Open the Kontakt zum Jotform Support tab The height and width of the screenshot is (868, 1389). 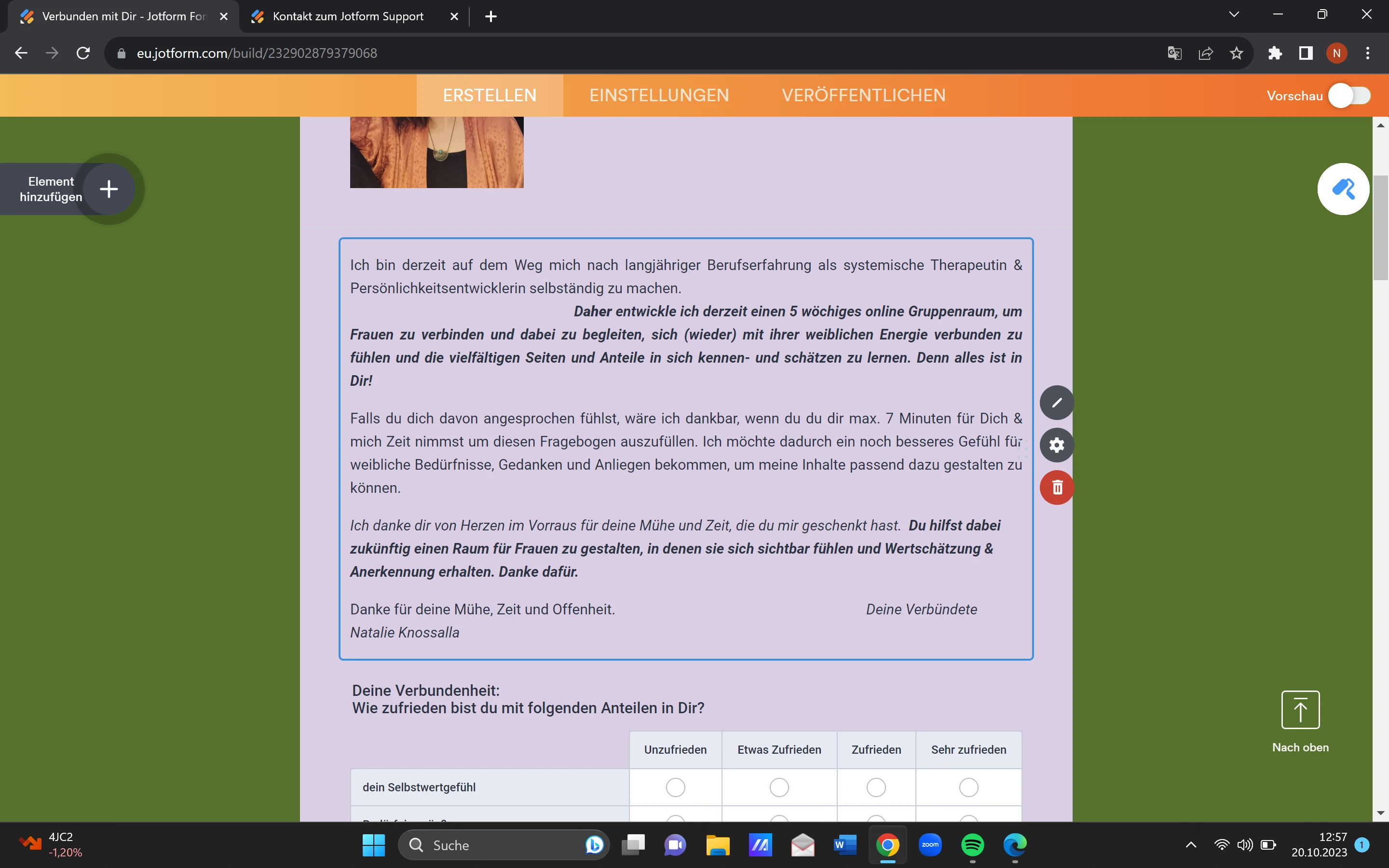point(347,16)
